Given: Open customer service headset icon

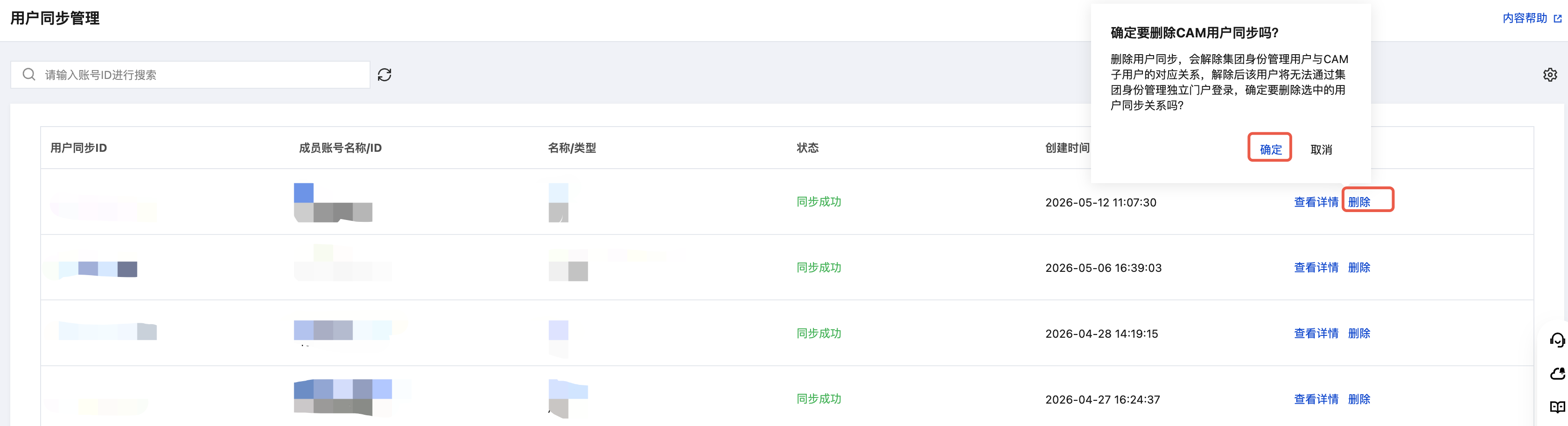Looking at the screenshot, I should (1556, 340).
